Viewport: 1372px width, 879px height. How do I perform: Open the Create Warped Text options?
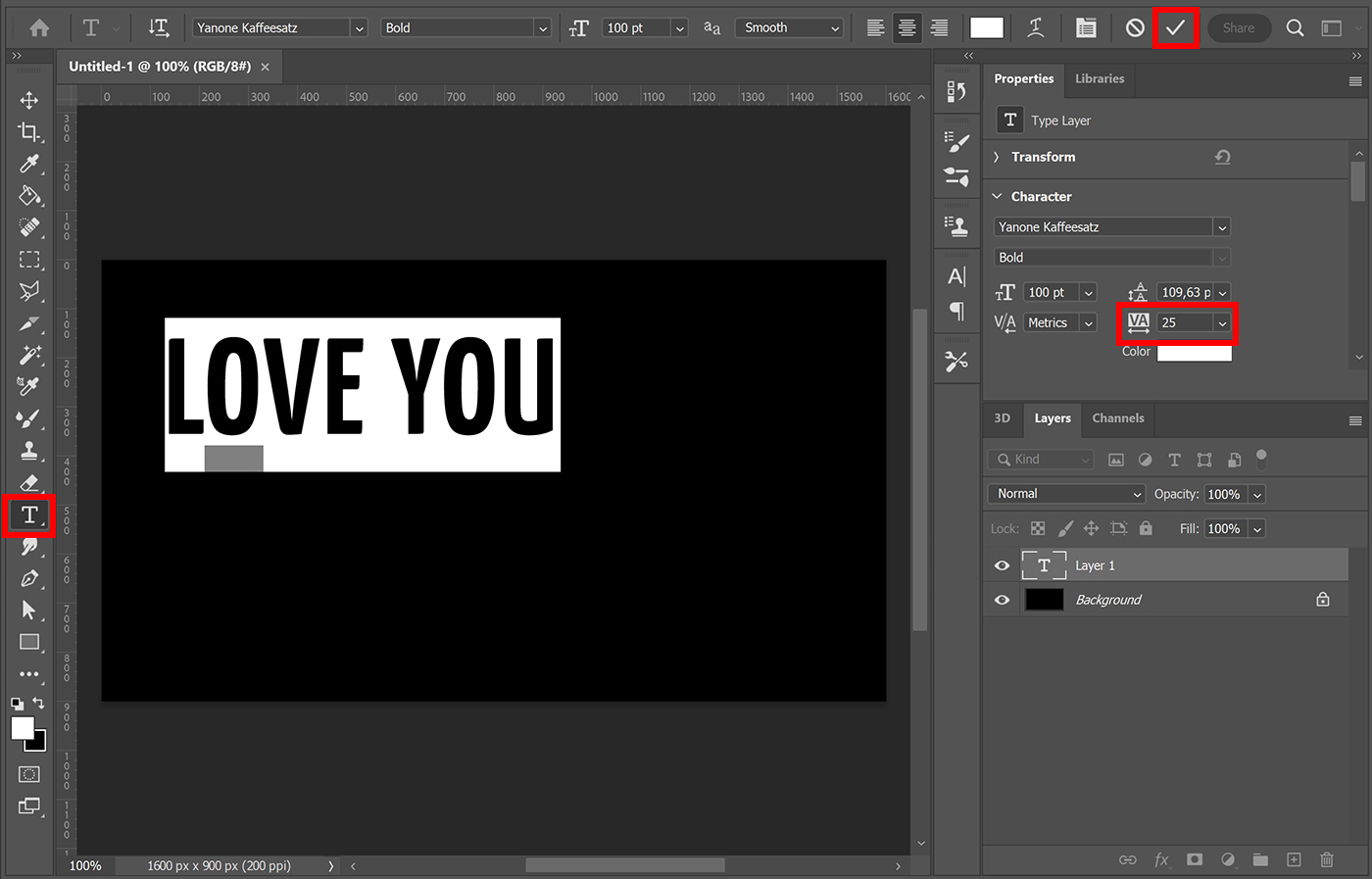(x=1035, y=27)
